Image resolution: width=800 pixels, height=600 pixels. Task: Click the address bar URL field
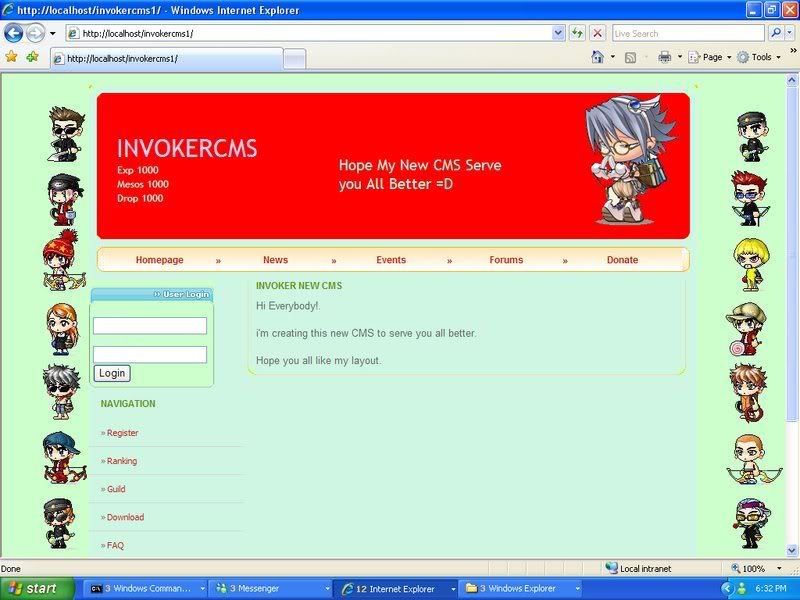[309, 34]
